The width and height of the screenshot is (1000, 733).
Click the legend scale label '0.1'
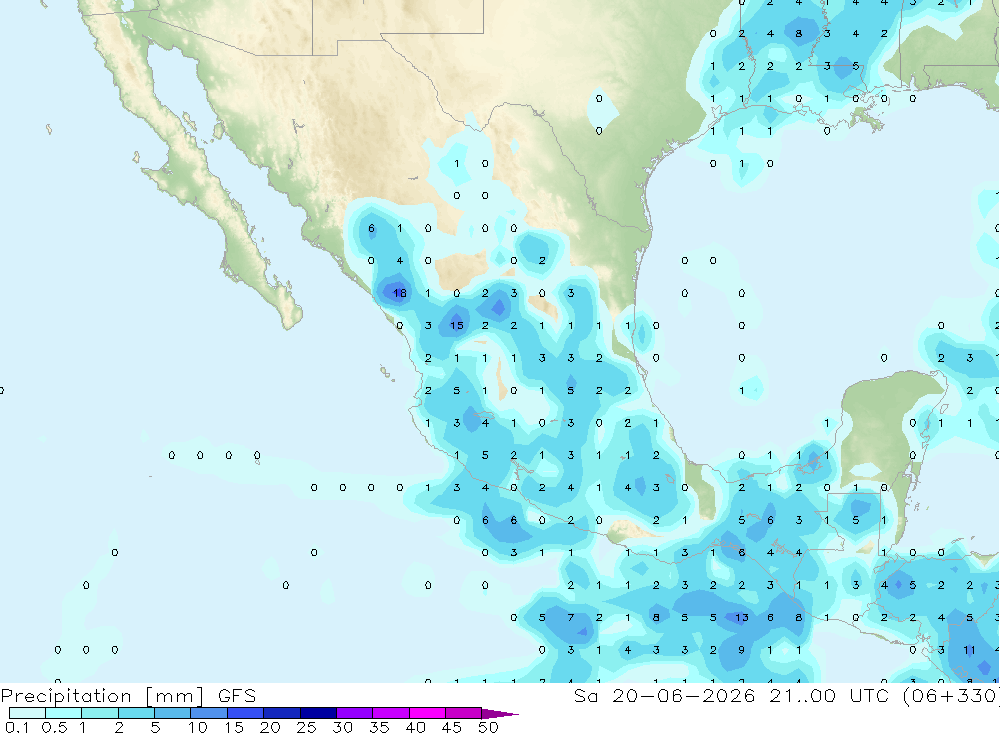(17, 727)
